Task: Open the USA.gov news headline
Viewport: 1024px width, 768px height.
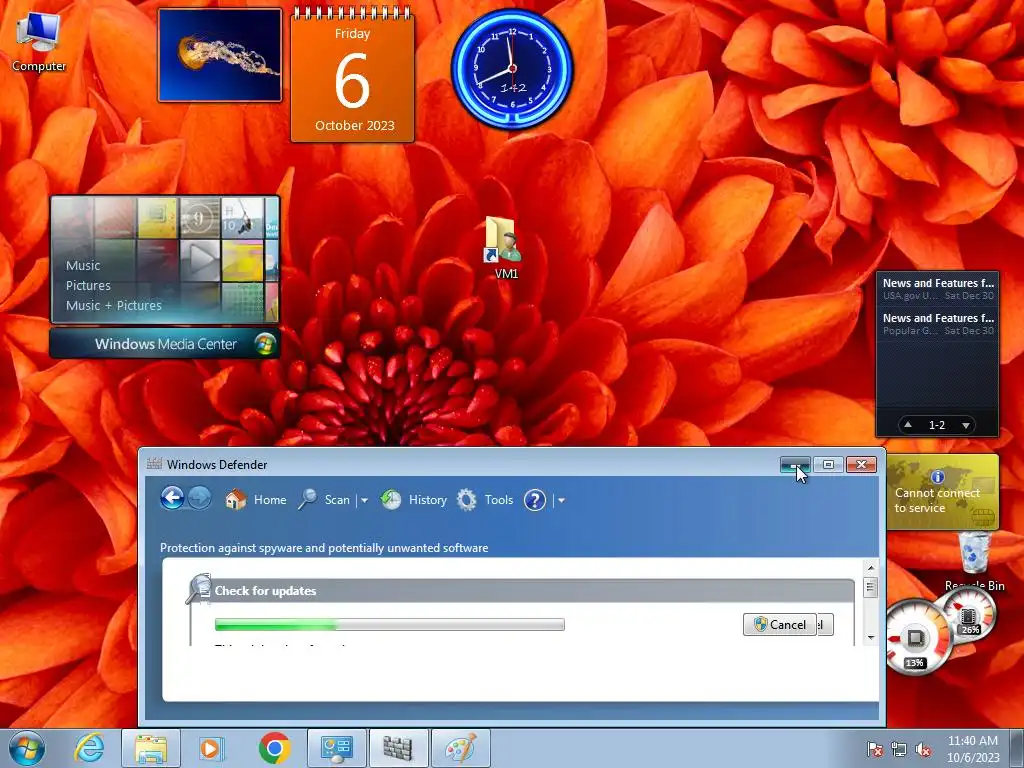Action: 938,289
